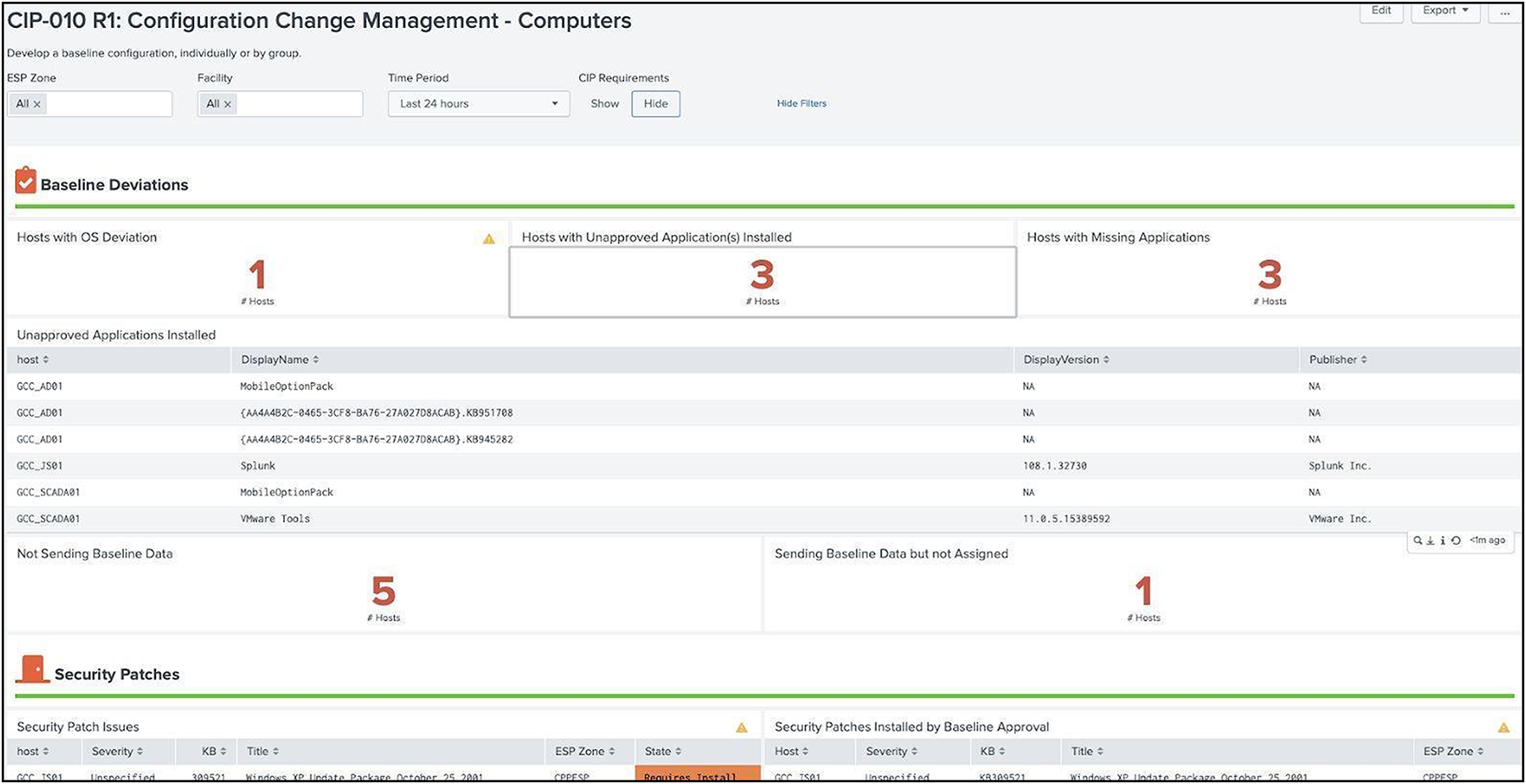The width and height of the screenshot is (1526, 784).
Task: Sort Installed Patches table by KB
Action: pos(993,751)
